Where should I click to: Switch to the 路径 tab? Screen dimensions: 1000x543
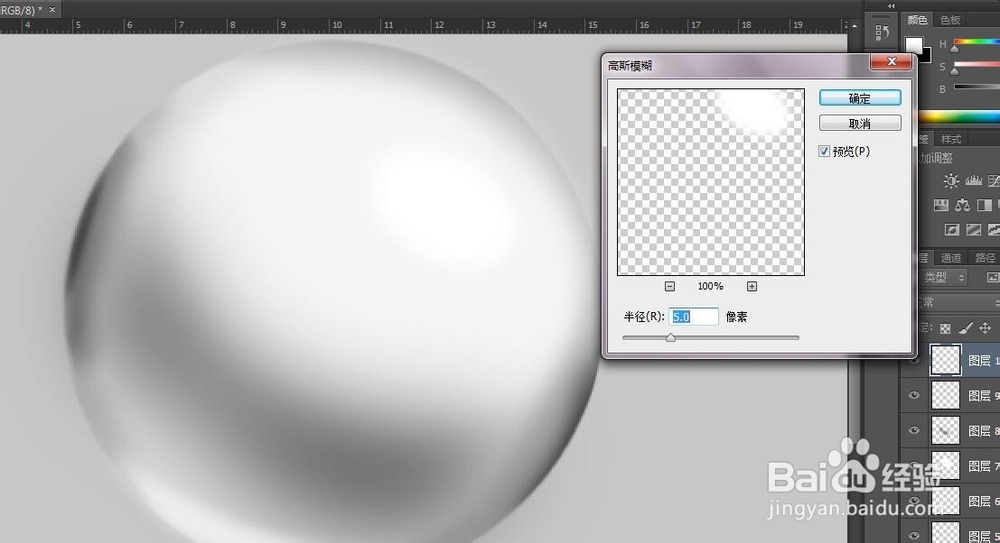tap(985, 258)
